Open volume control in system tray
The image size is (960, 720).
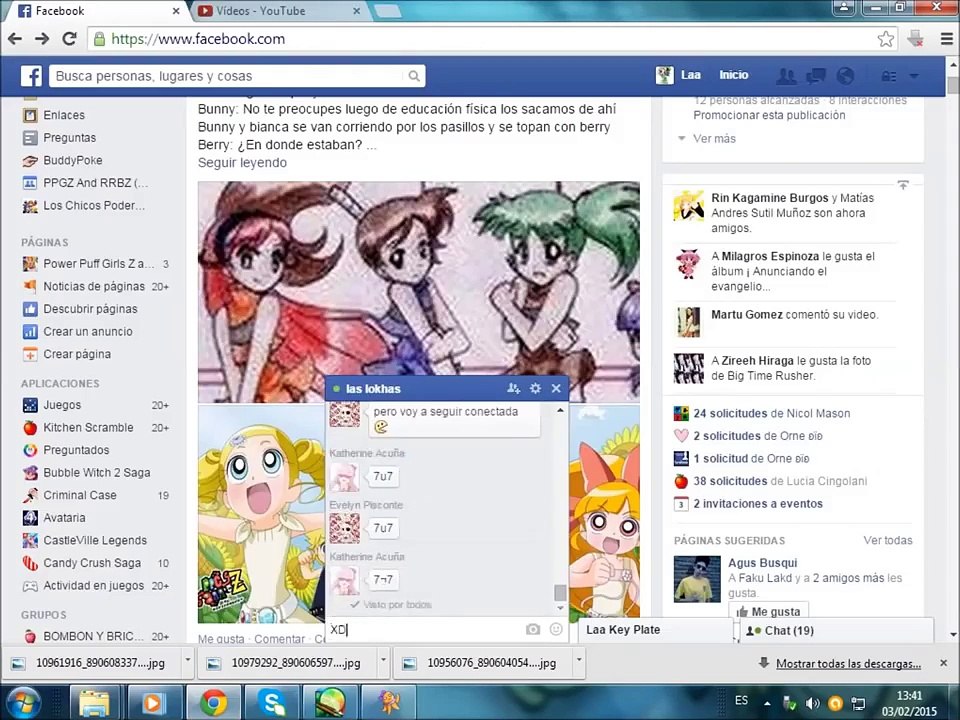(812, 703)
